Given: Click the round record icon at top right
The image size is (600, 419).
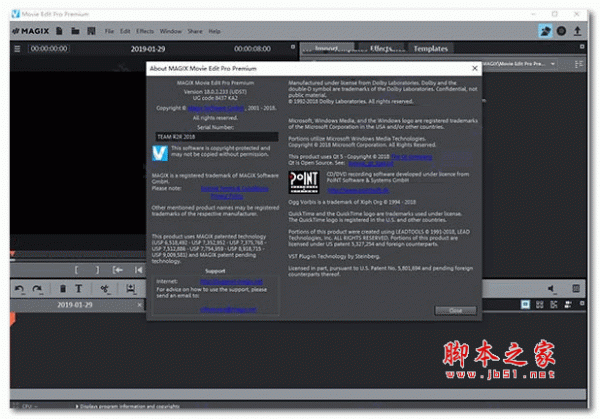Looking at the screenshot, I should point(561,31).
